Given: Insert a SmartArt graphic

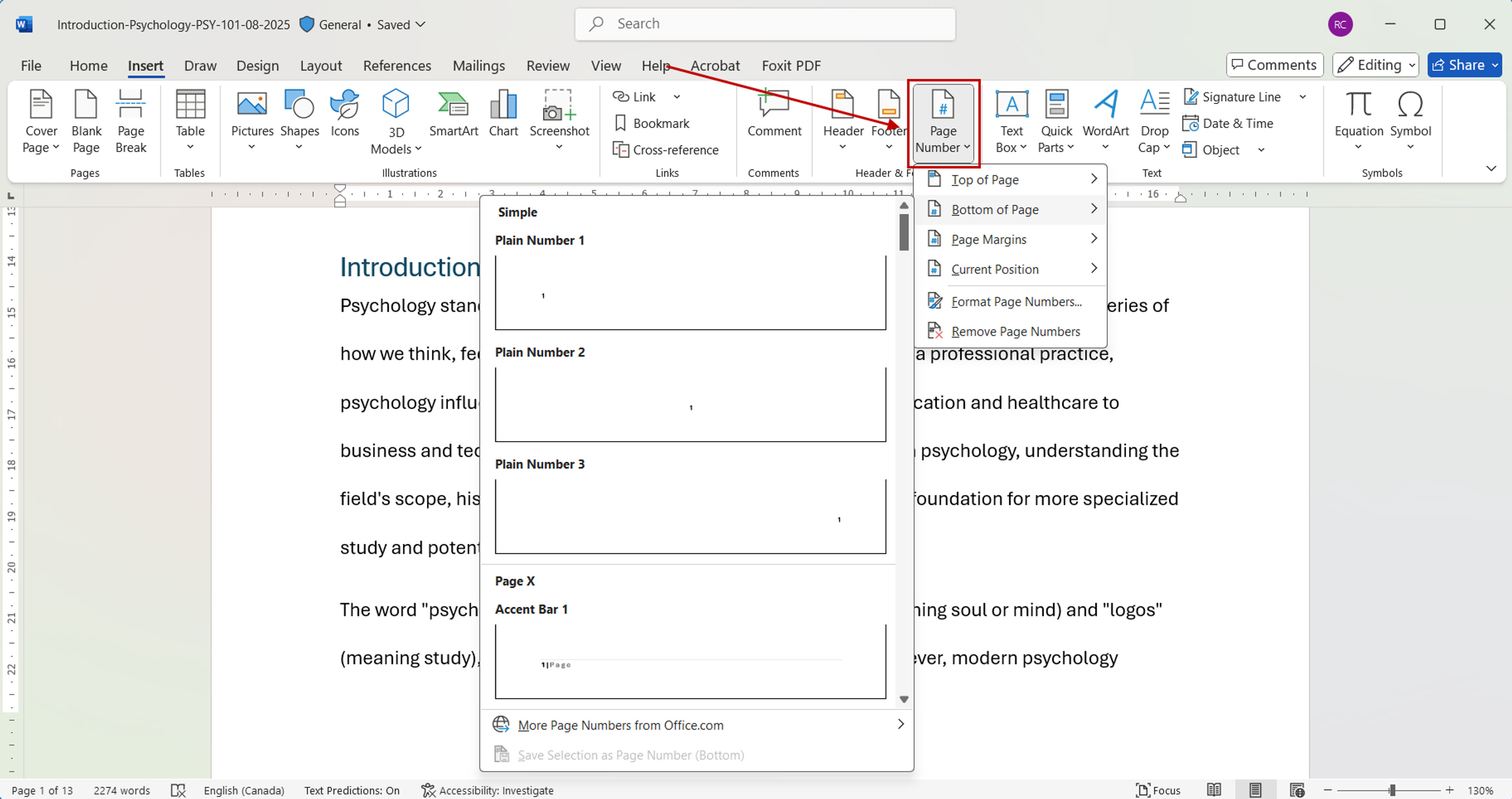Looking at the screenshot, I should tap(453, 115).
